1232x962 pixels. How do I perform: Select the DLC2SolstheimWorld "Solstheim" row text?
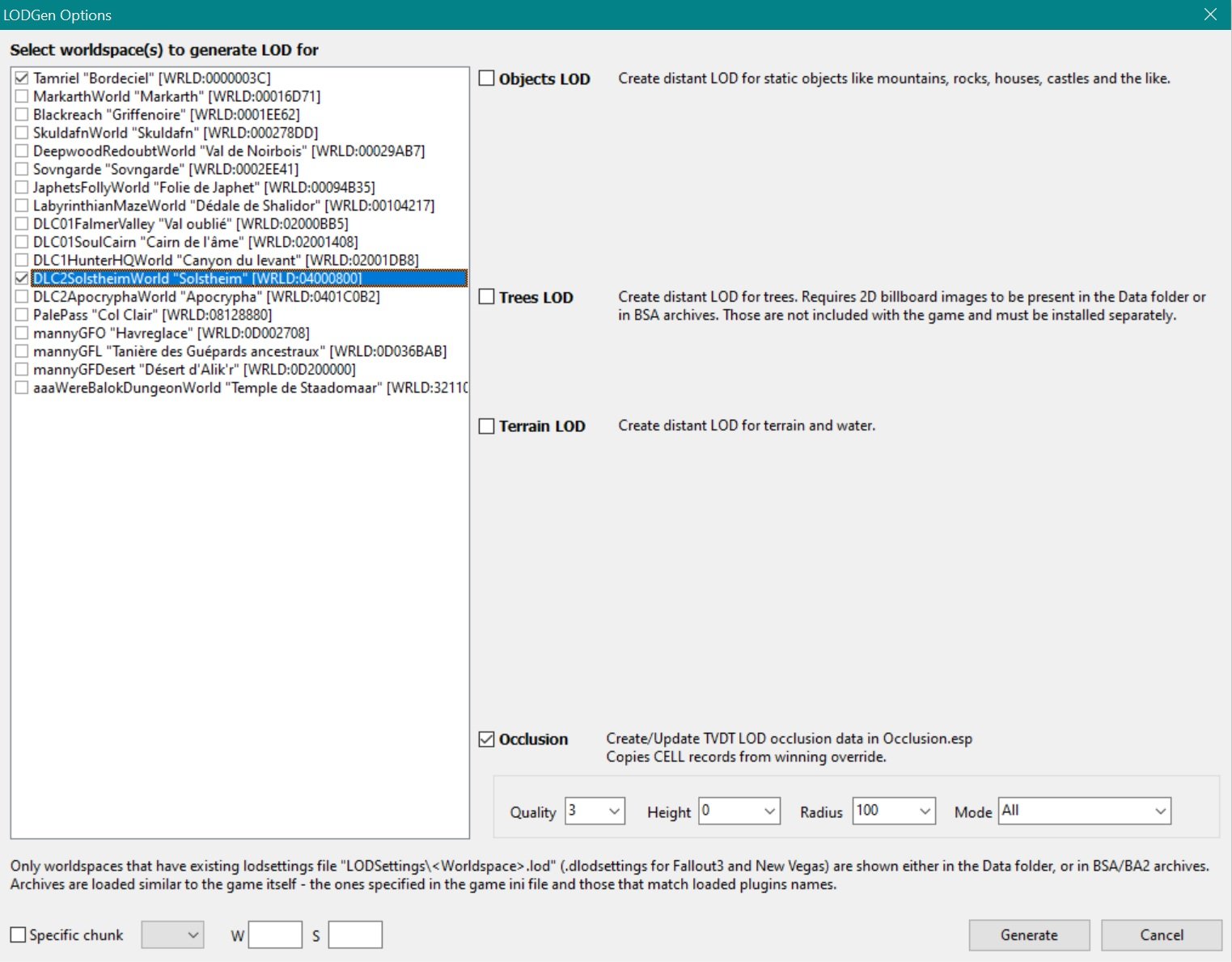pos(197,278)
